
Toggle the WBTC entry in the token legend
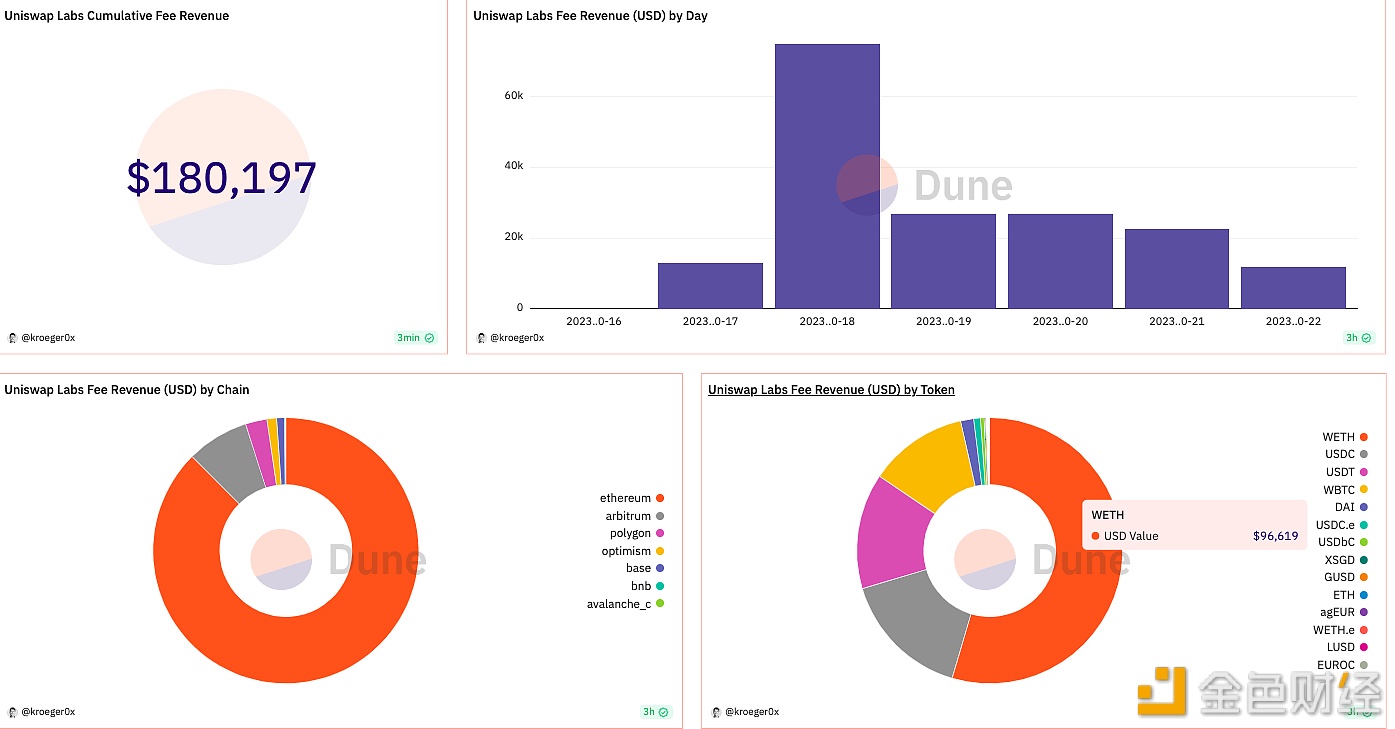[1339, 490]
